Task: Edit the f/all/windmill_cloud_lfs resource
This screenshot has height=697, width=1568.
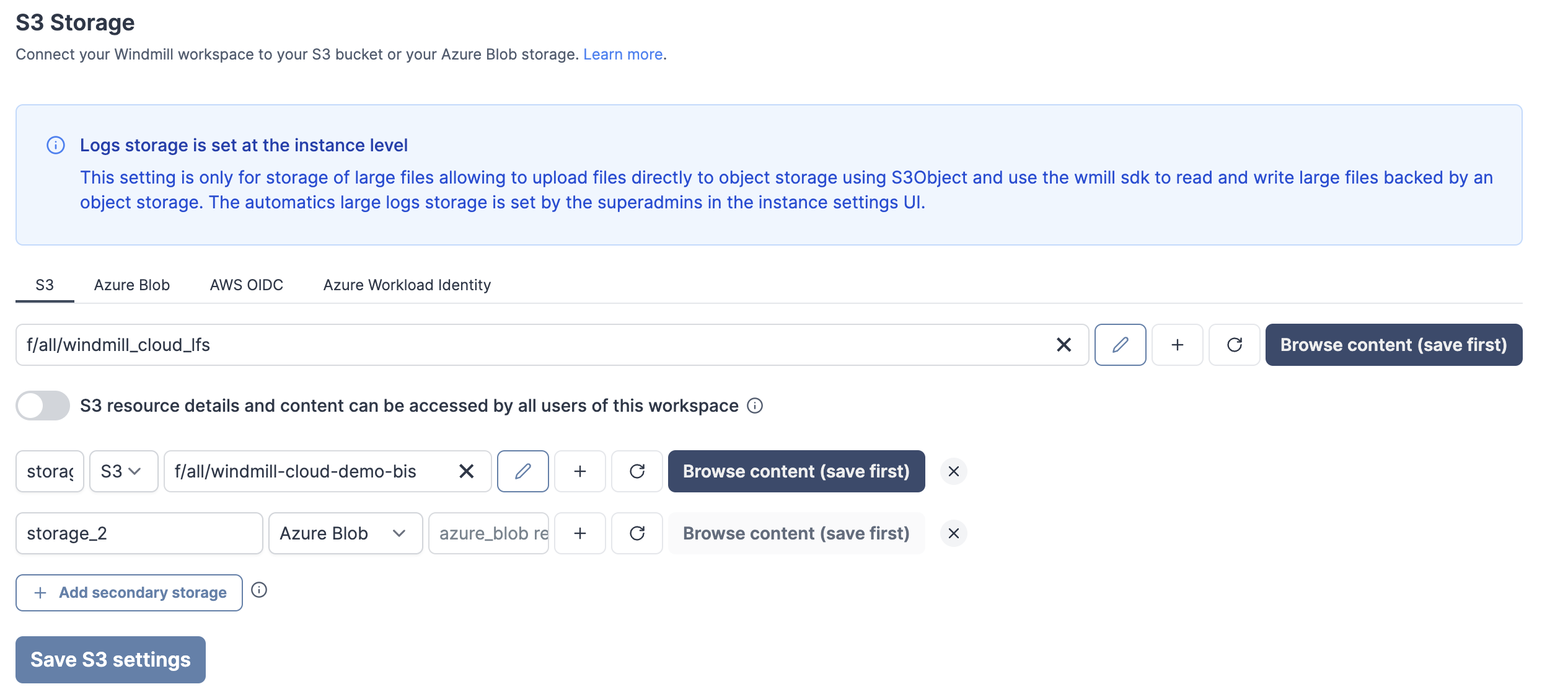Action: tap(1120, 345)
